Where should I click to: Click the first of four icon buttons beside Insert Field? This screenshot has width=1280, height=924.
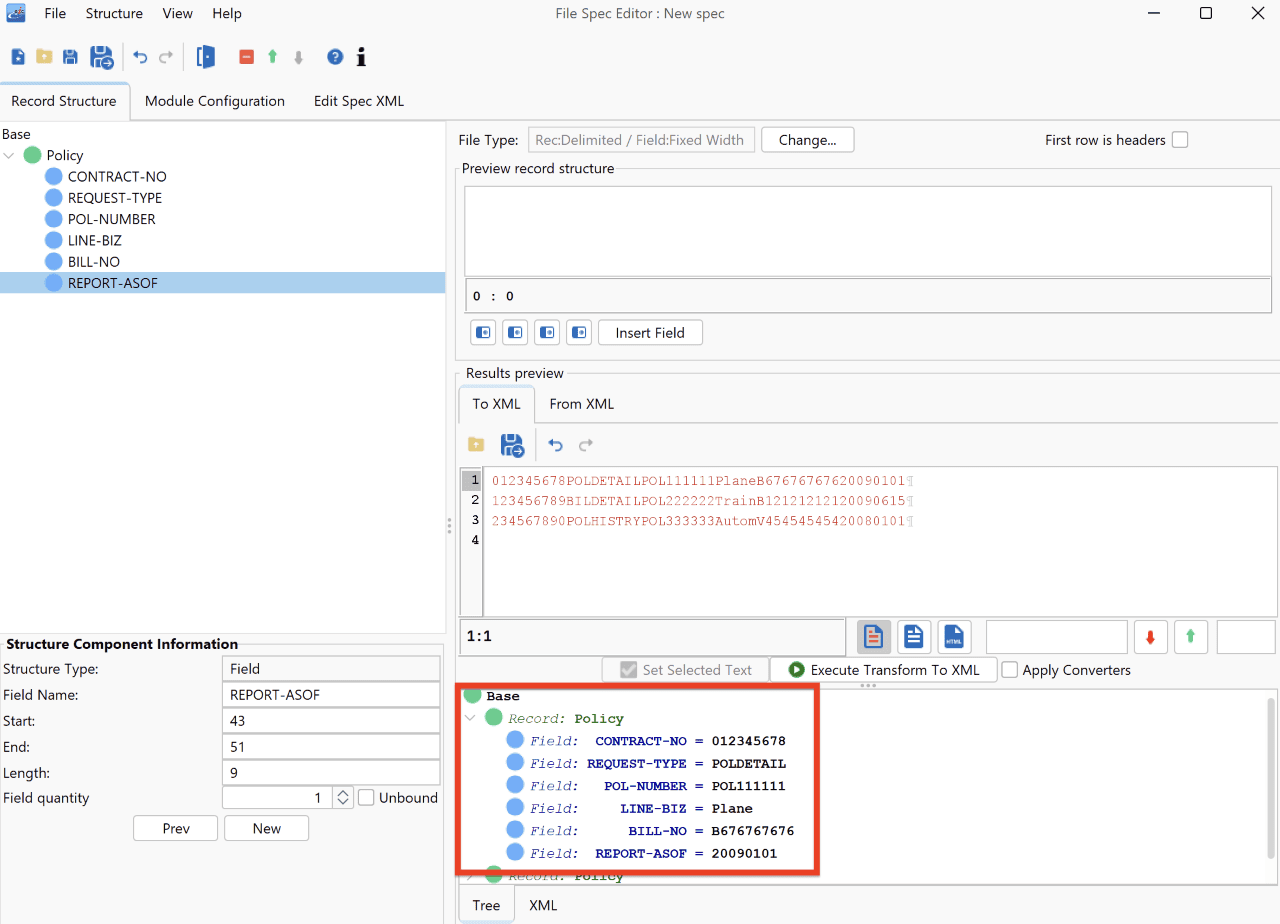tap(483, 333)
